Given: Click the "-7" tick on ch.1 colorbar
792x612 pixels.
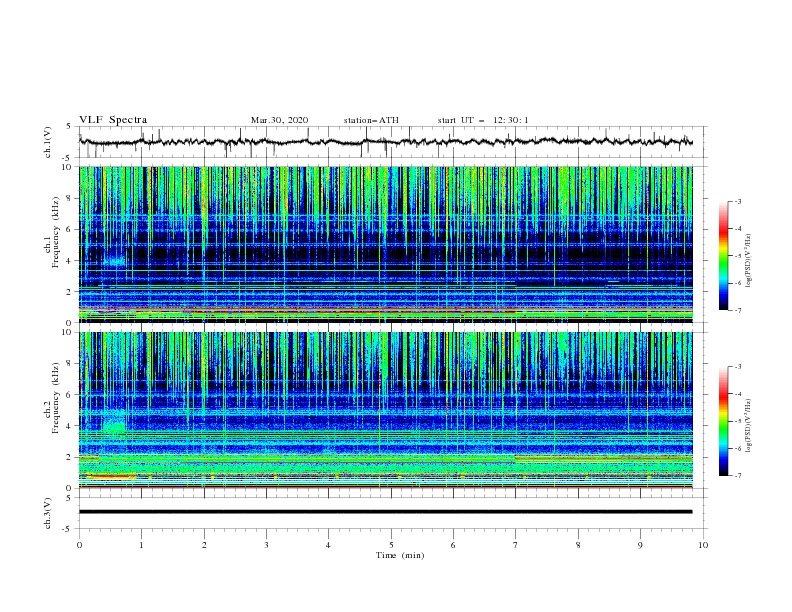Looking at the screenshot, I should click(x=738, y=310).
